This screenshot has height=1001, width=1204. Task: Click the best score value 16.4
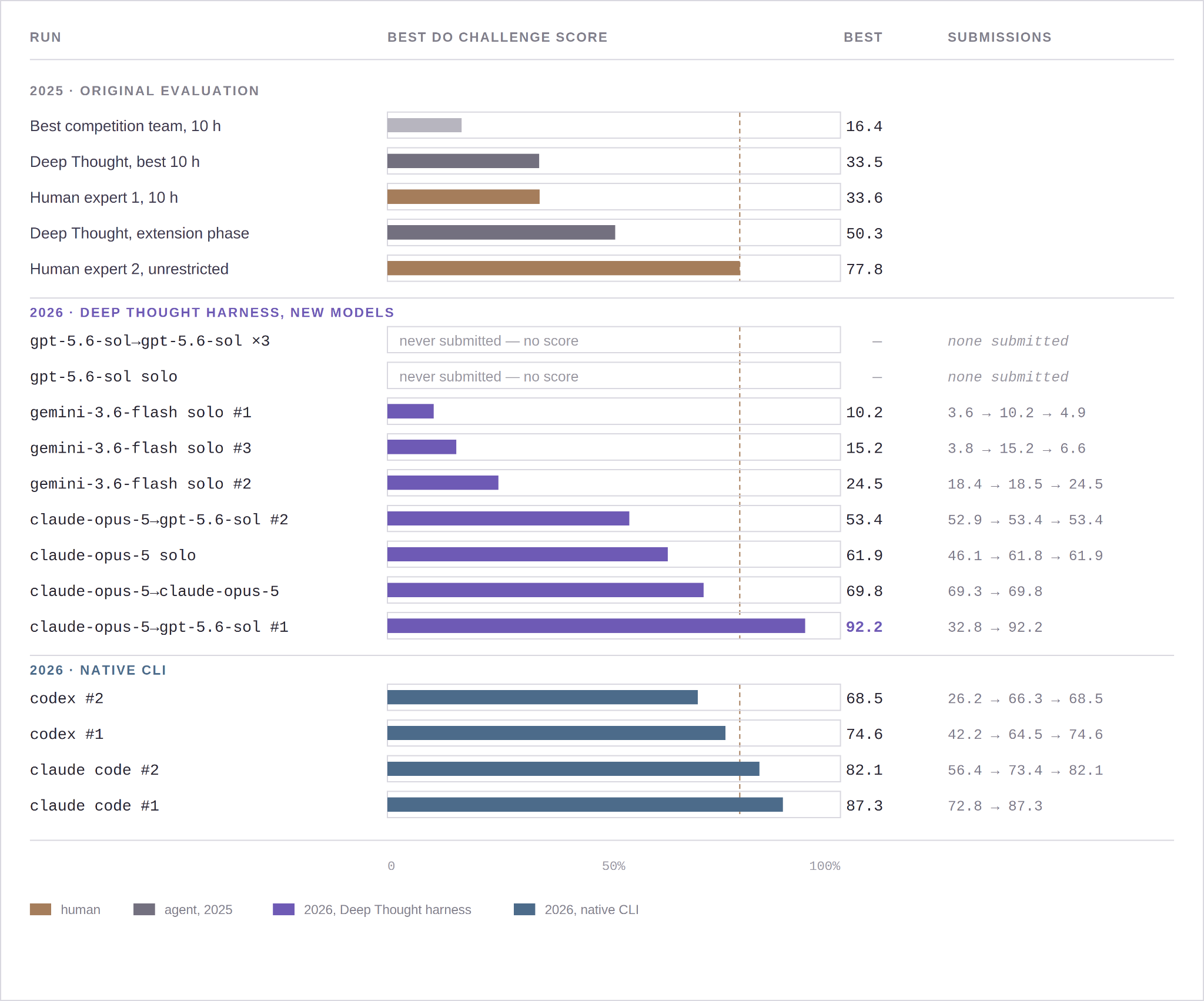(x=864, y=126)
